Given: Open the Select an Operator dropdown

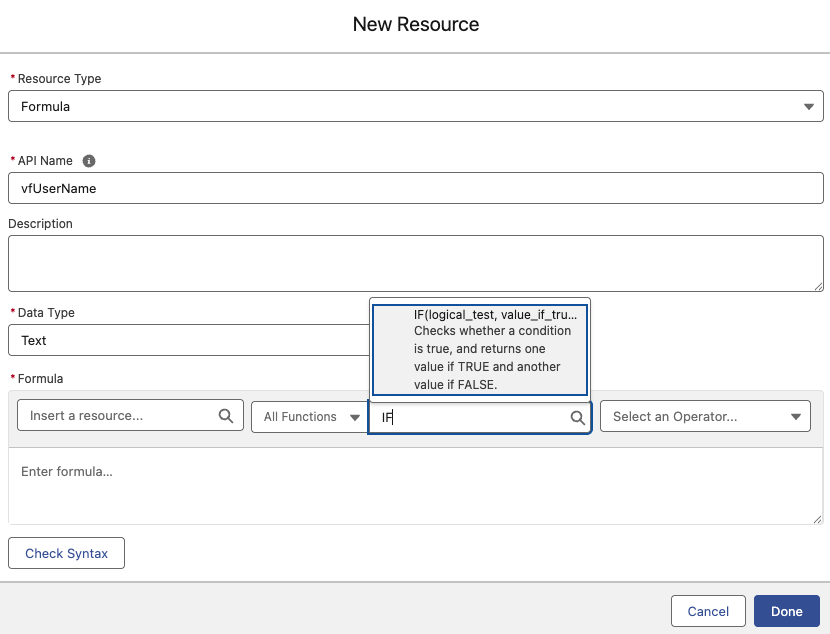Looking at the screenshot, I should click(x=705, y=417).
